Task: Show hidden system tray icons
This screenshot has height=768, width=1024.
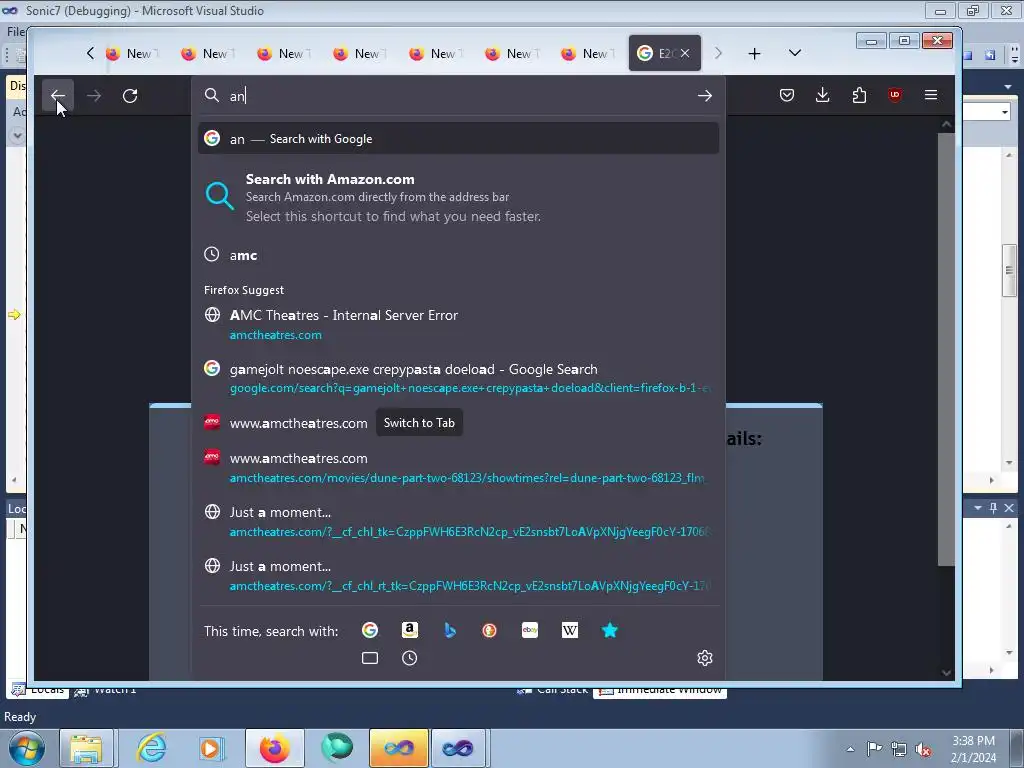Action: (x=850, y=749)
